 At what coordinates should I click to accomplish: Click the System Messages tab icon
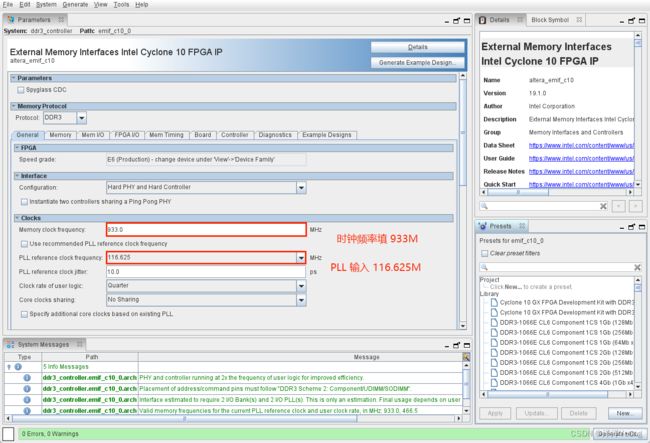[x=11, y=344]
